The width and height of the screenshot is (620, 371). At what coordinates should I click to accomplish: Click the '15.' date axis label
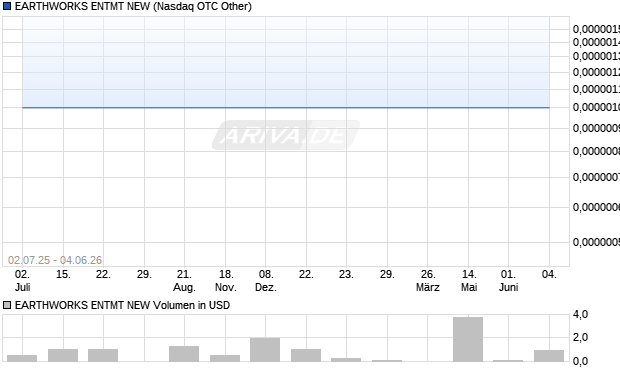[x=63, y=274]
